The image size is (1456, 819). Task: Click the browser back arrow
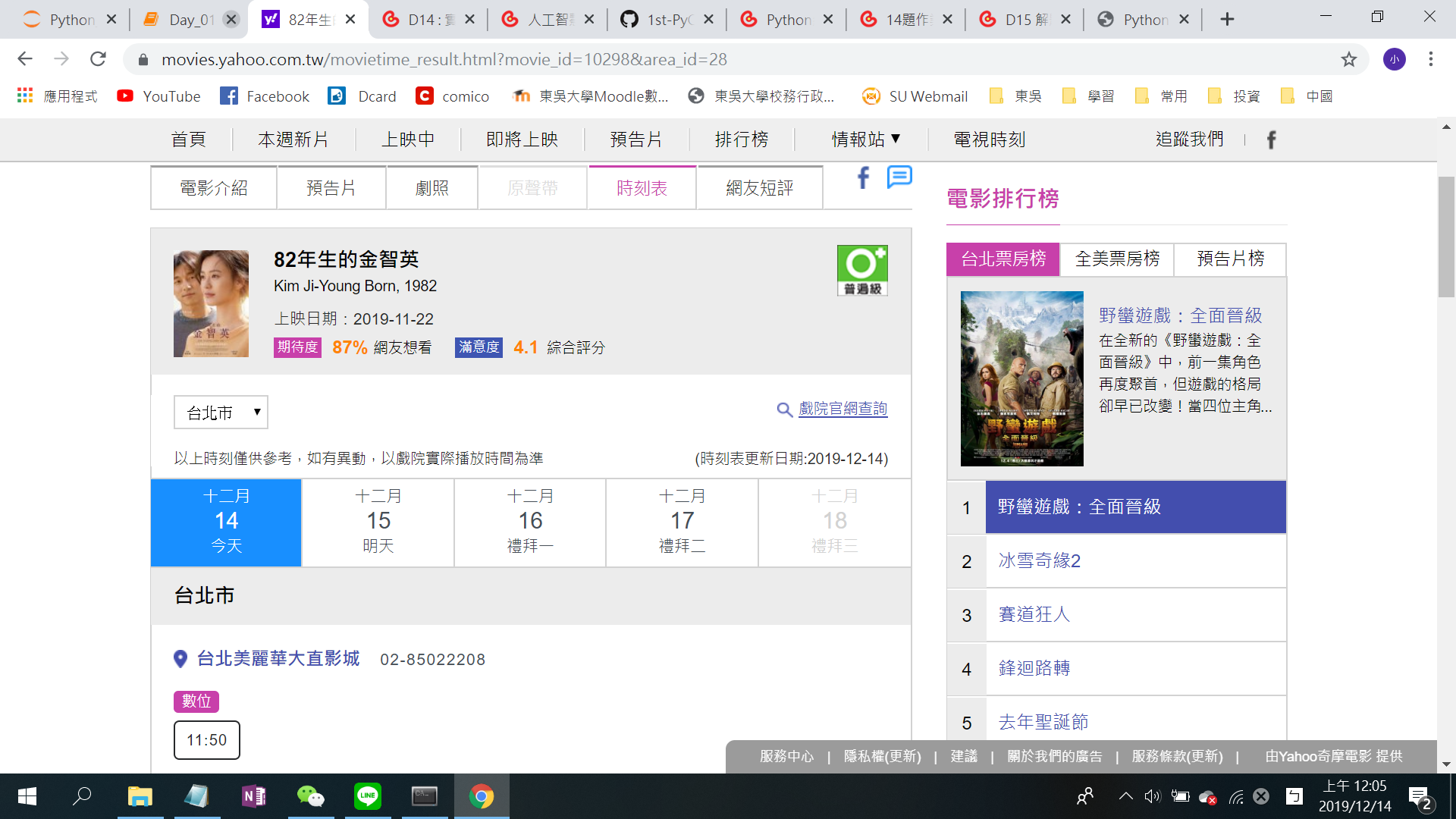[x=25, y=59]
